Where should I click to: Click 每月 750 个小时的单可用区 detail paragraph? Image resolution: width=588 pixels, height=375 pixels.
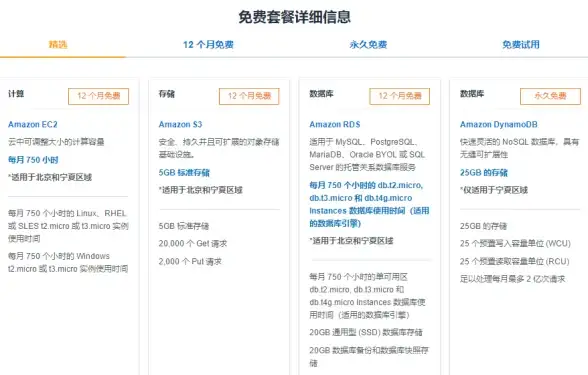point(368,296)
